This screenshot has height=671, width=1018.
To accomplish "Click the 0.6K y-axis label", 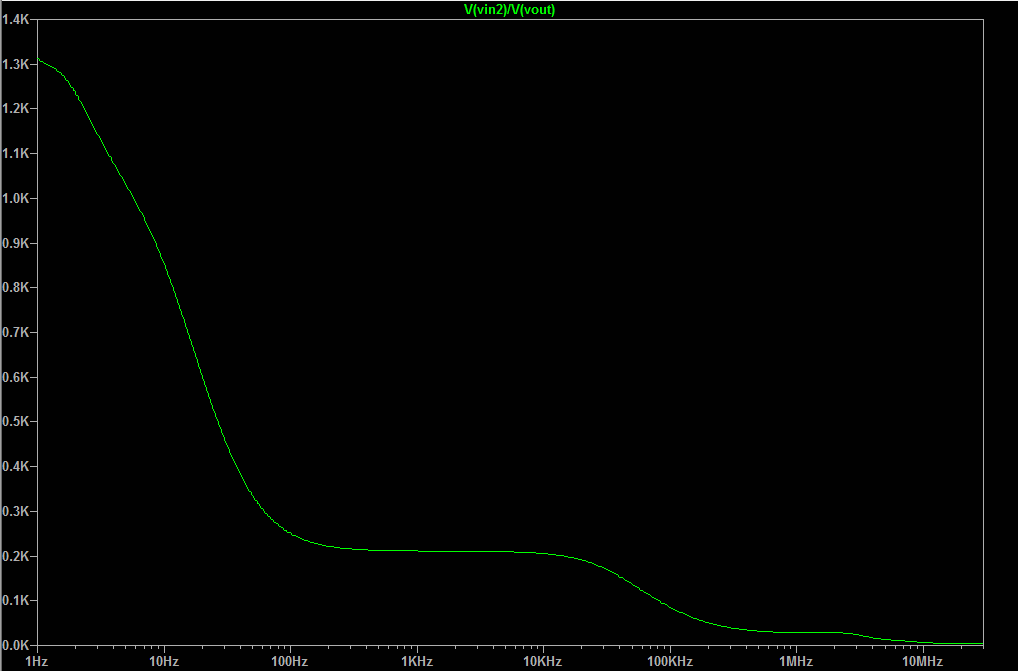I will pos(16,377).
